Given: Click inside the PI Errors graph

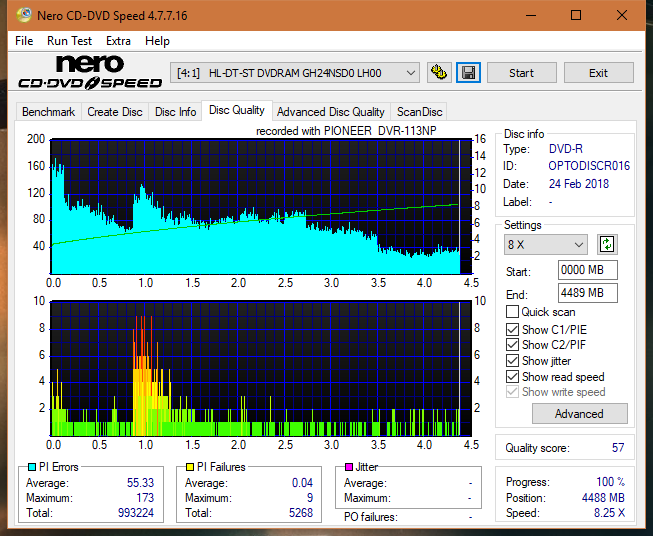Looking at the screenshot, I should pyautogui.click(x=261, y=207).
